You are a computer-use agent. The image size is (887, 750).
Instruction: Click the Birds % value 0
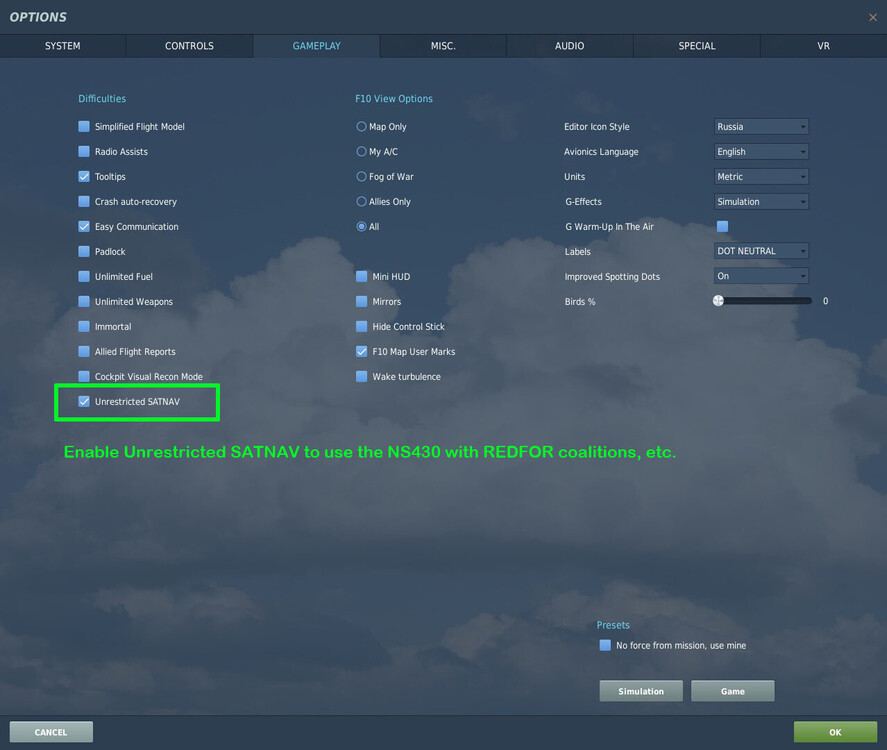pos(825,301)
